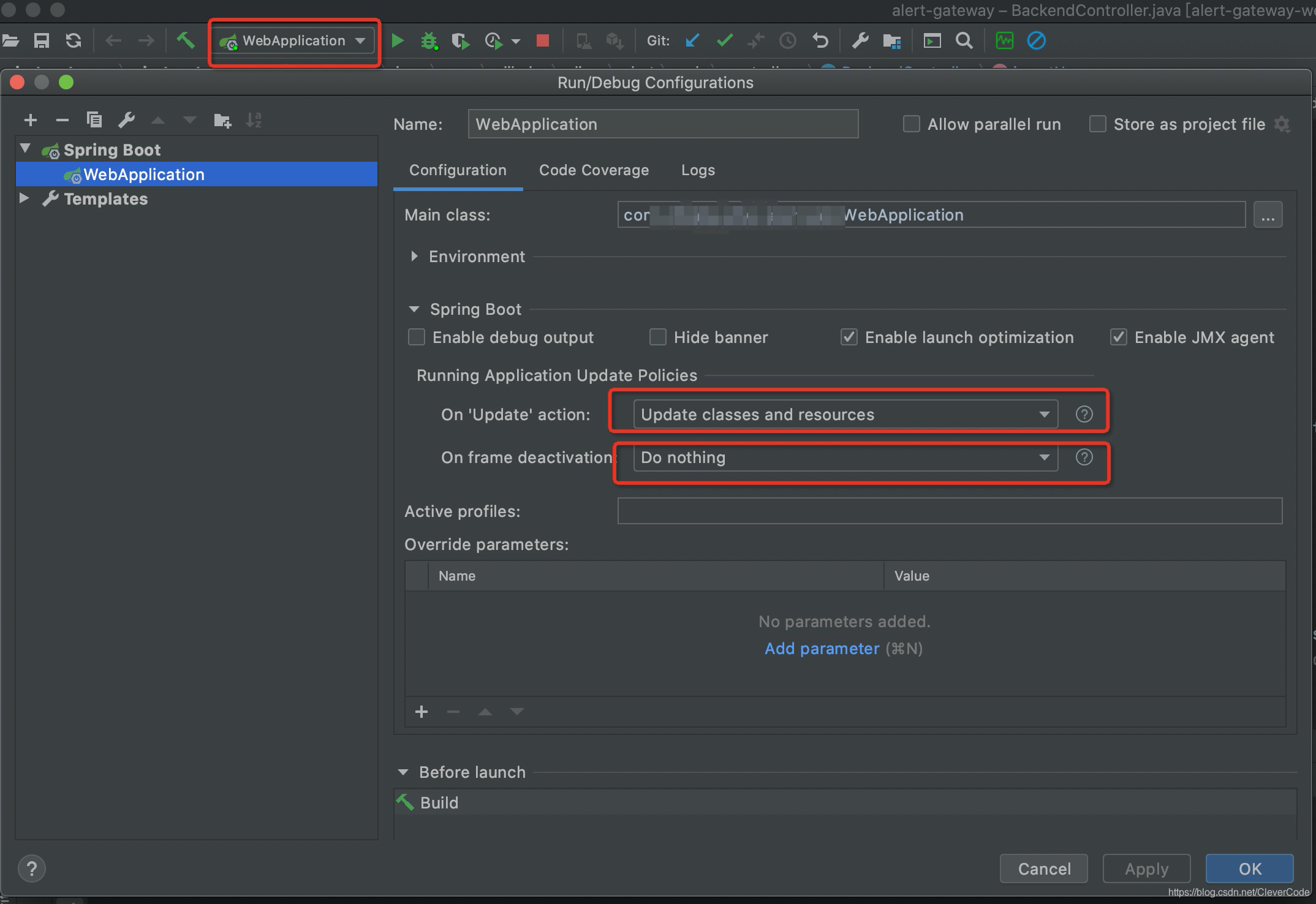The height and width of the screenshot is (904, 1316).
Task: Click the Add parameter link
Action: tap(822, 649)
